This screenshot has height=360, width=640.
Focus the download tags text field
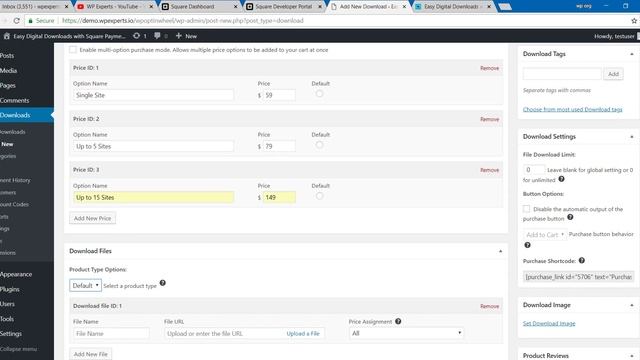tap(562, 74)
